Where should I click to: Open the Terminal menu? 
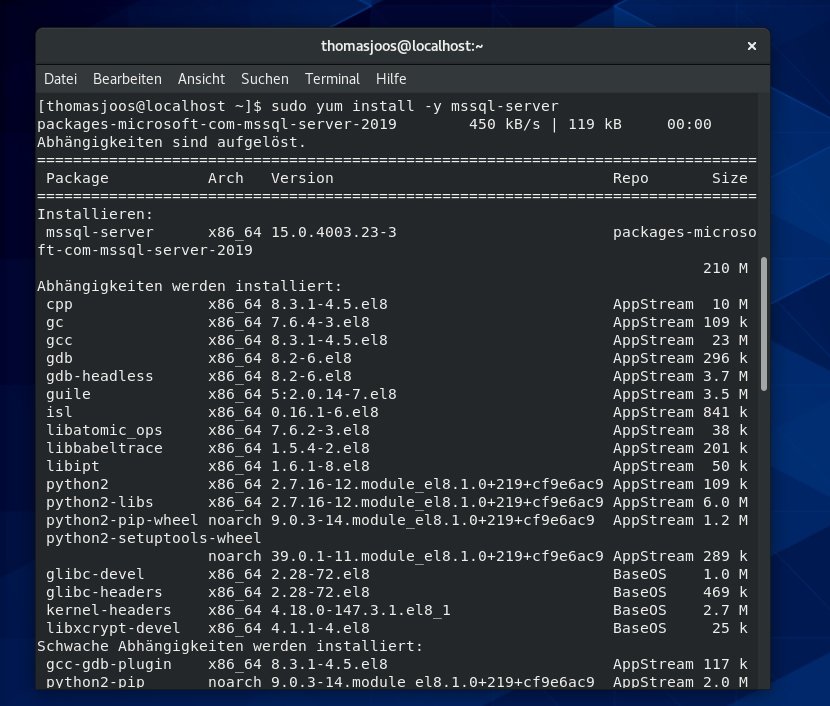tap(332, 79)
